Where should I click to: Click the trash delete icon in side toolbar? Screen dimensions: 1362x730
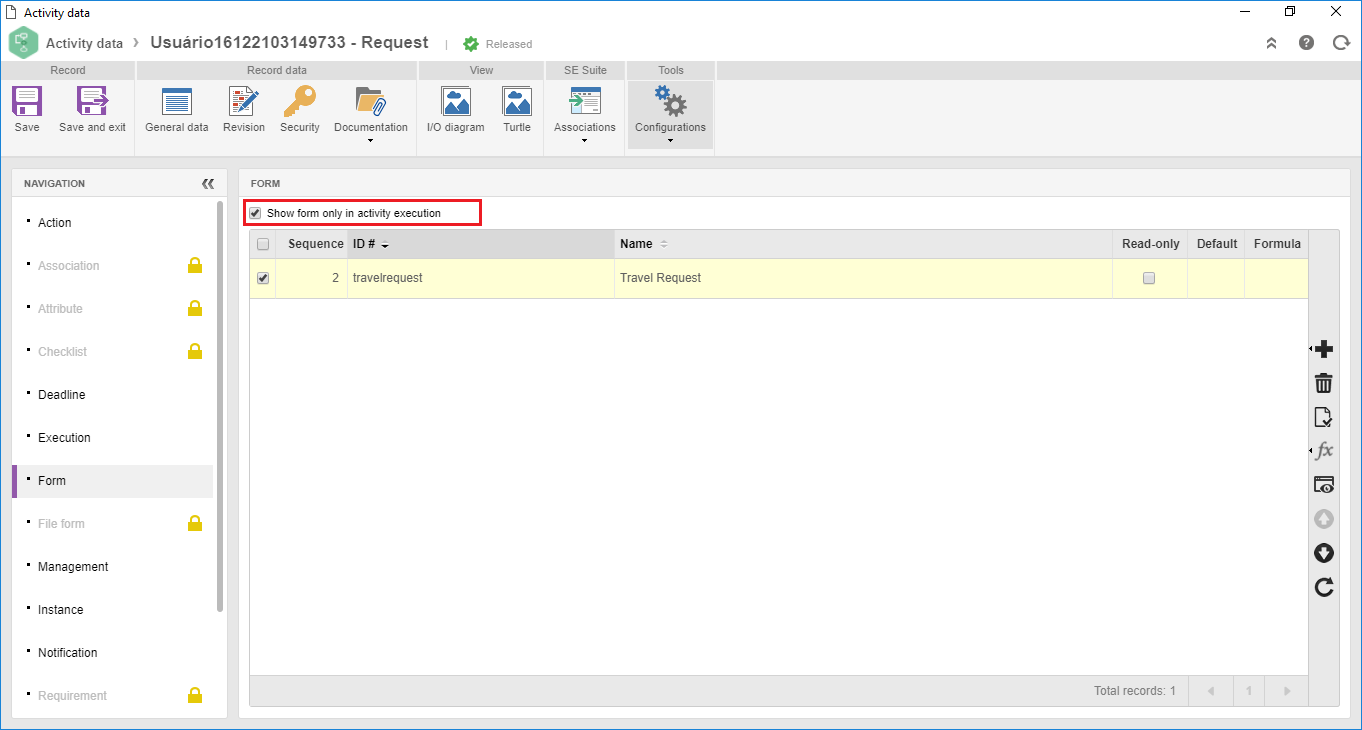(1324, 383)
